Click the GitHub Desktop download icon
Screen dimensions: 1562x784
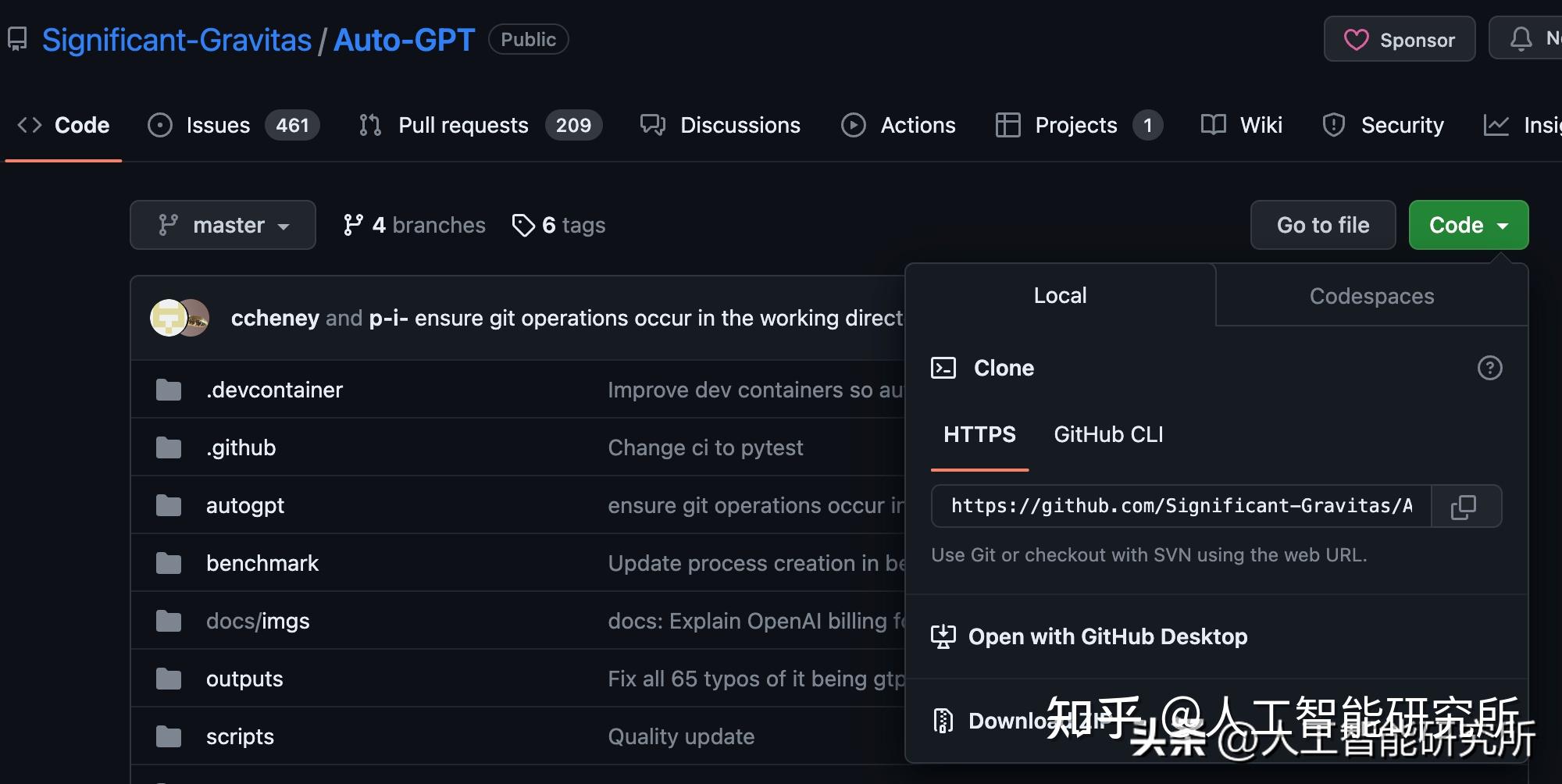[943, 636]
